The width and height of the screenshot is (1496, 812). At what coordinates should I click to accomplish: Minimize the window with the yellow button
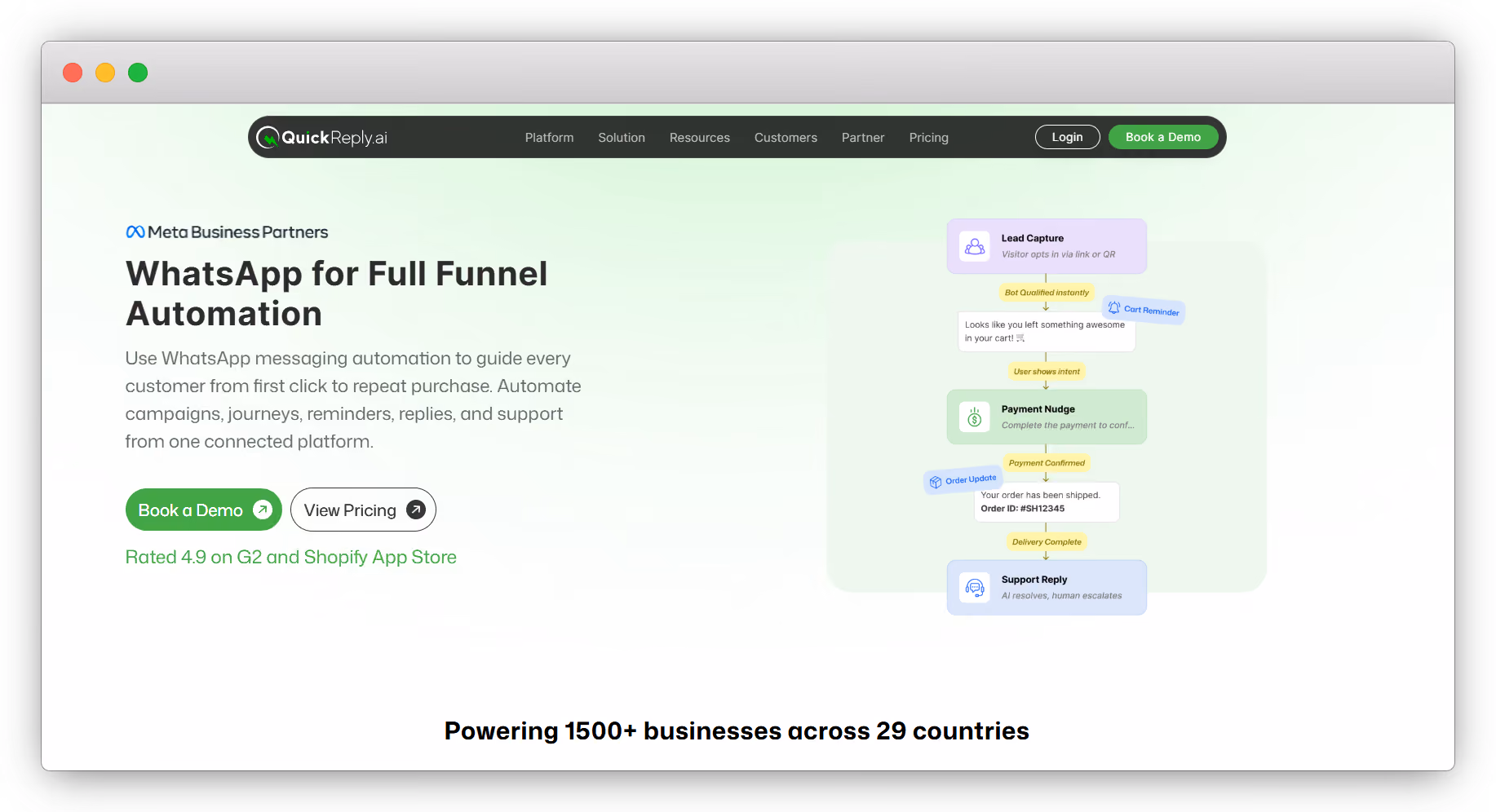(x=105, y=73)
